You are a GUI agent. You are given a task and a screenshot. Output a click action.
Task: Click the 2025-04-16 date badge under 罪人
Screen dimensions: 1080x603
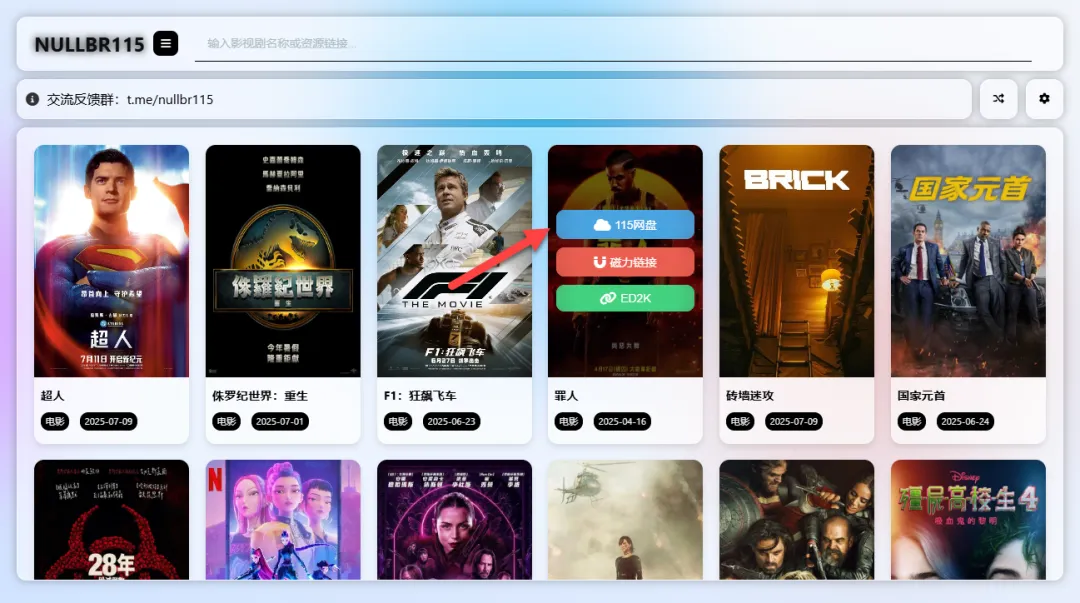coord(622,421)
